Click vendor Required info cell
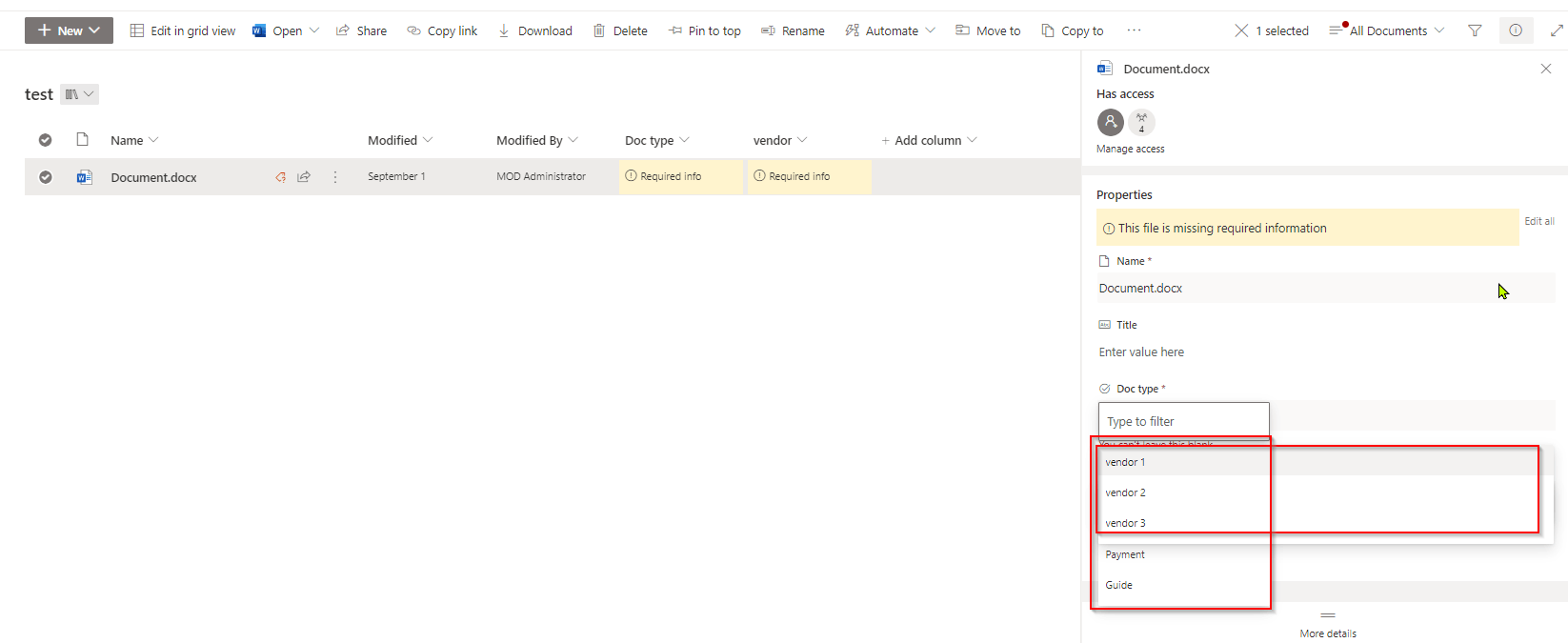Screen dimensions: 1568x643 [x=809, y=176]
